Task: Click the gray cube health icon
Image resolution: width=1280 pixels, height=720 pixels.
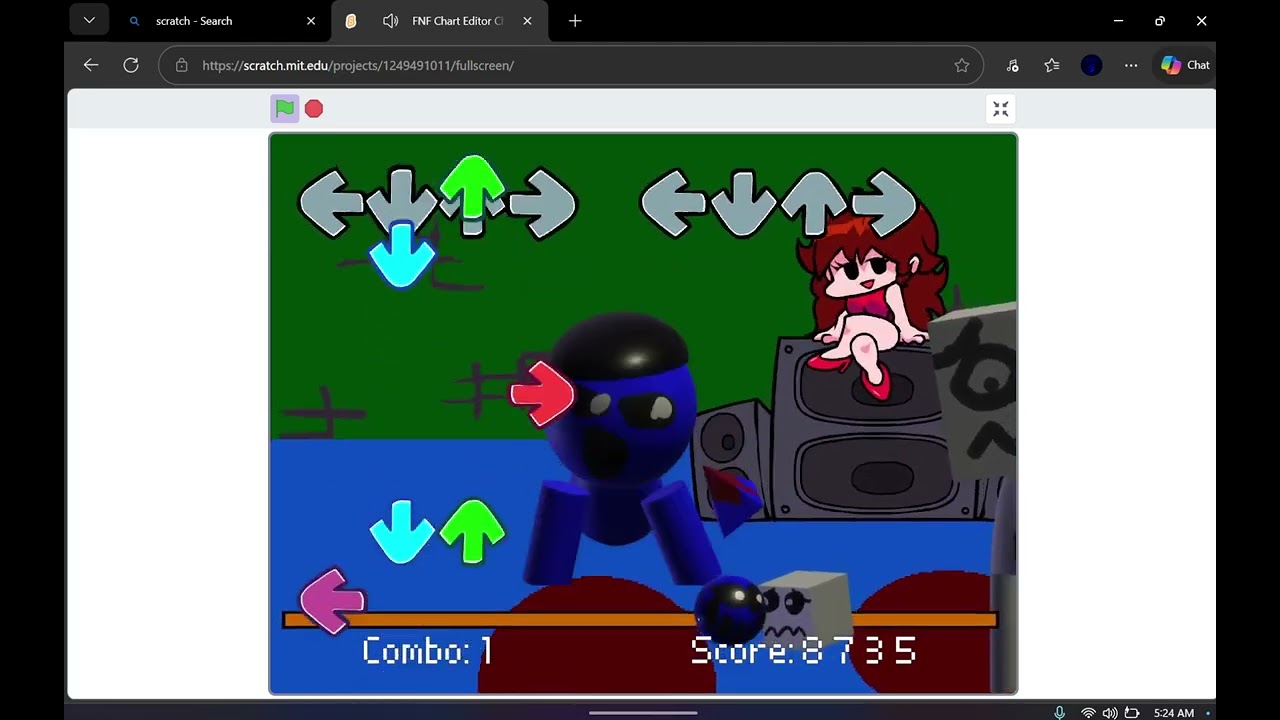Action: coord(805,608)
